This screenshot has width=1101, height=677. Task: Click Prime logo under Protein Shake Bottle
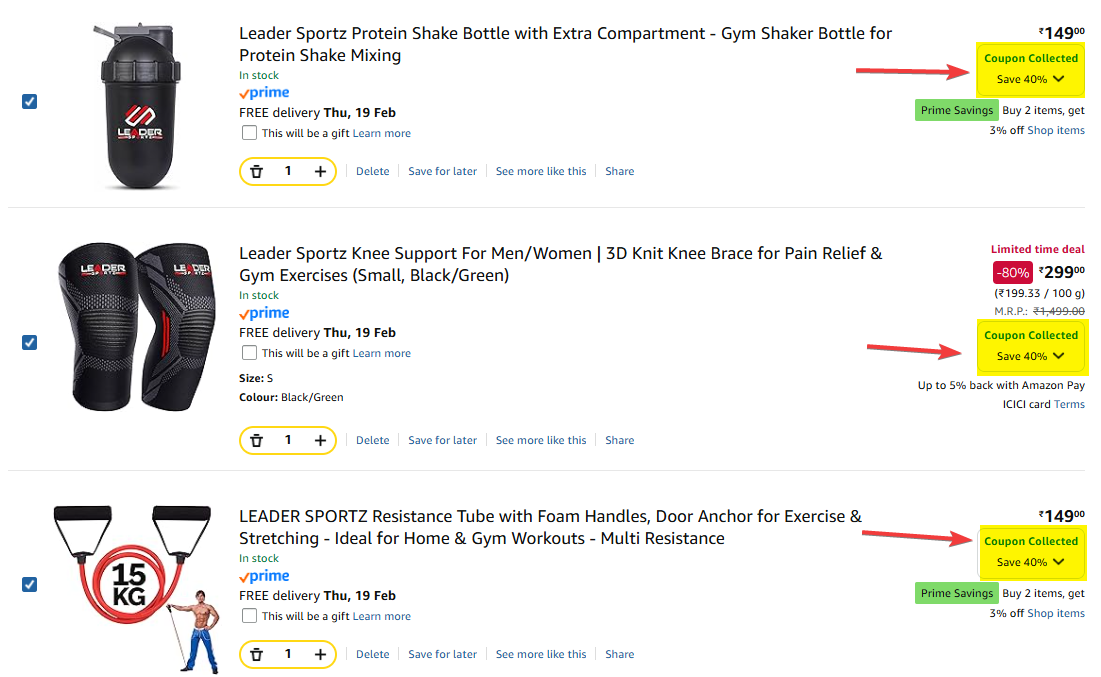pos(264,93)
